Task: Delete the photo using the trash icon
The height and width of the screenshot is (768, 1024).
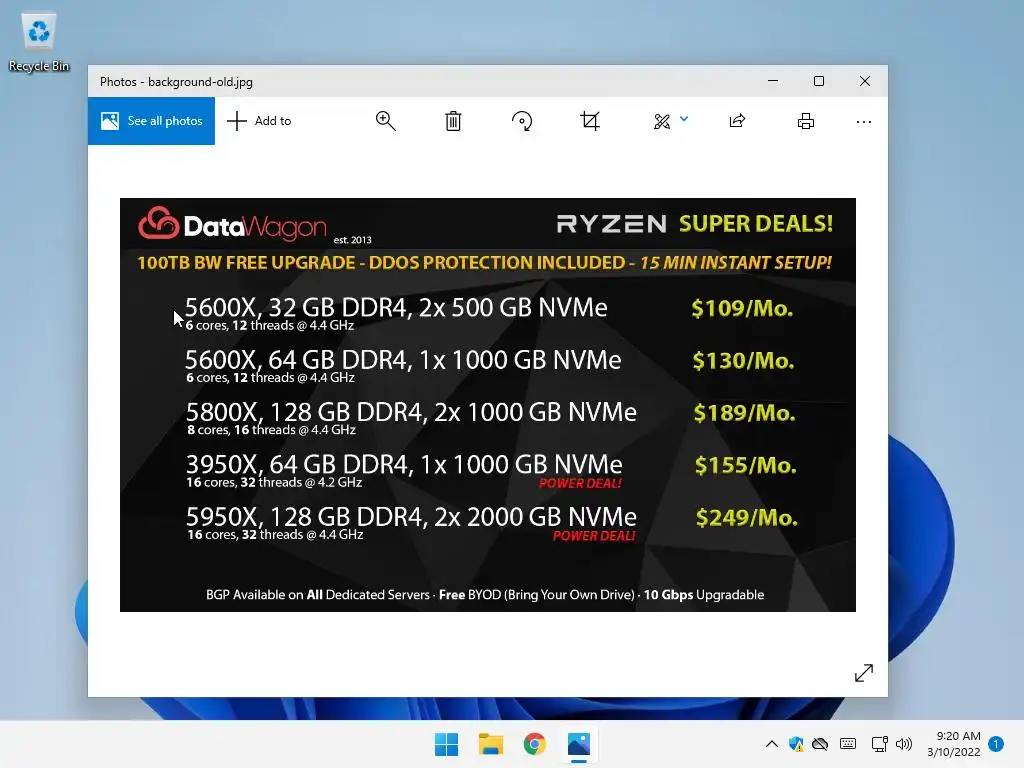Action: click(x=453, y=121)
